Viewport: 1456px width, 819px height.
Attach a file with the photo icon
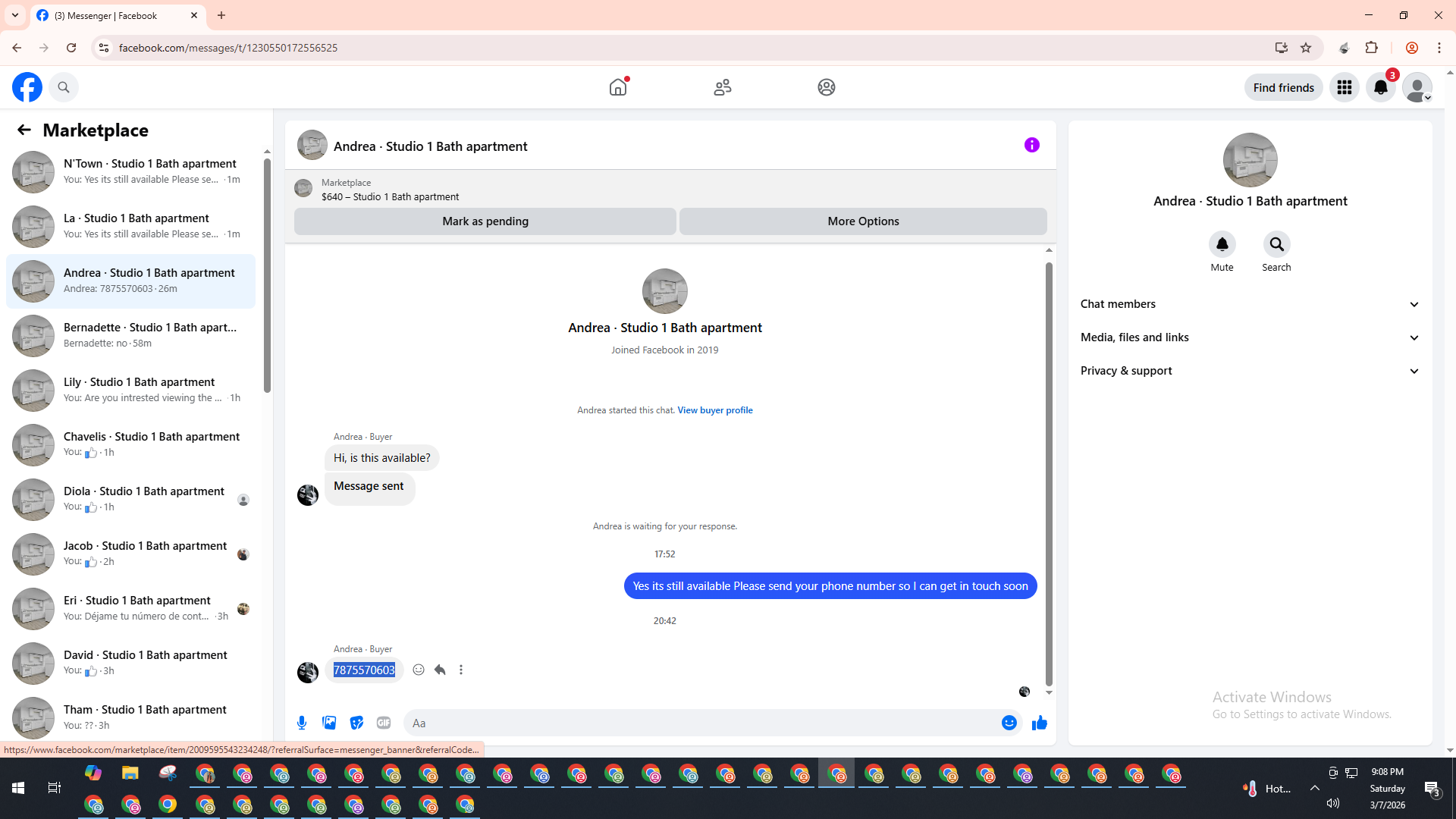point(329,723)
